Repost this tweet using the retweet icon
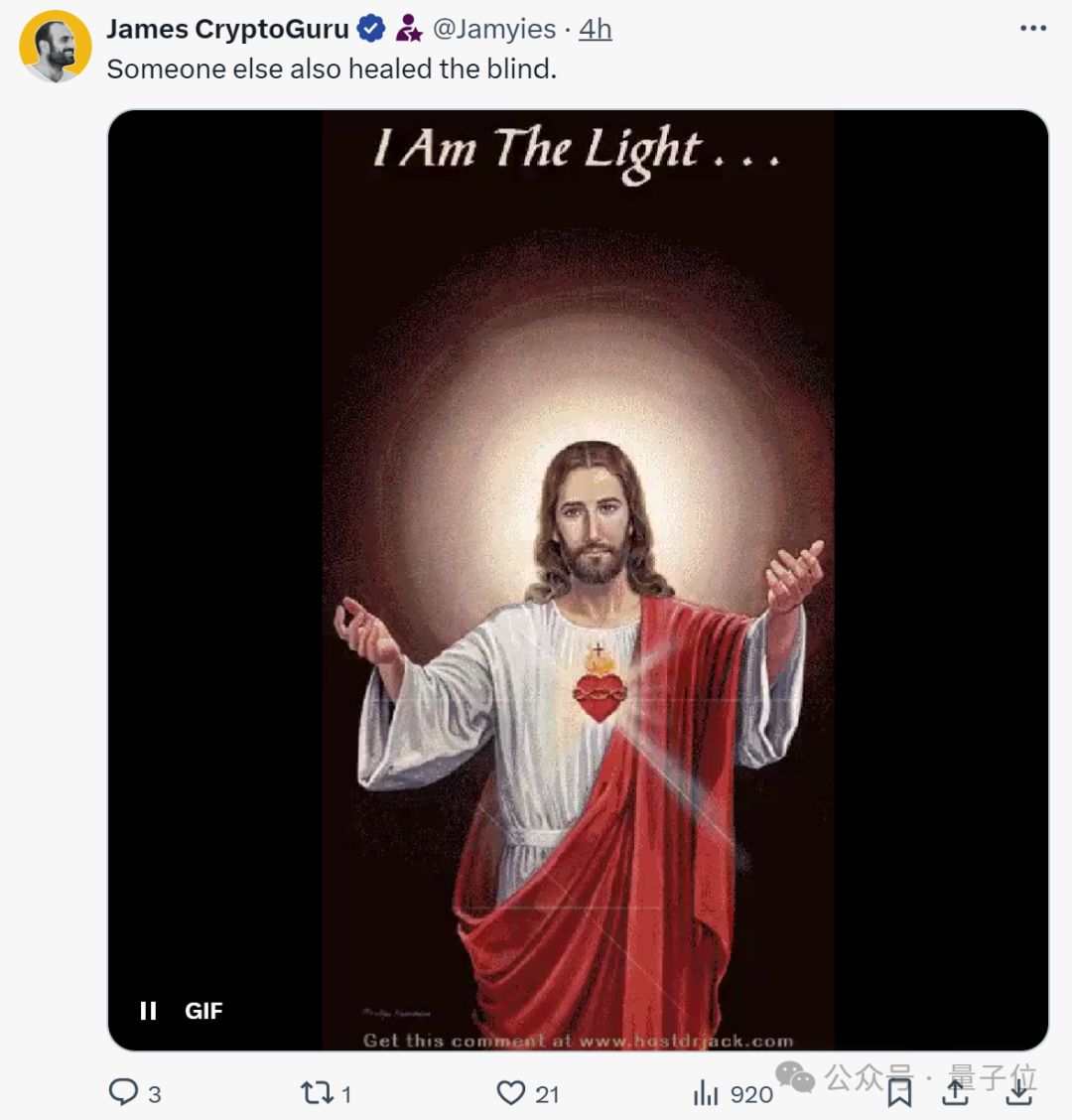Viewport: 1072px width, 1120px height. pos(317,1093)
